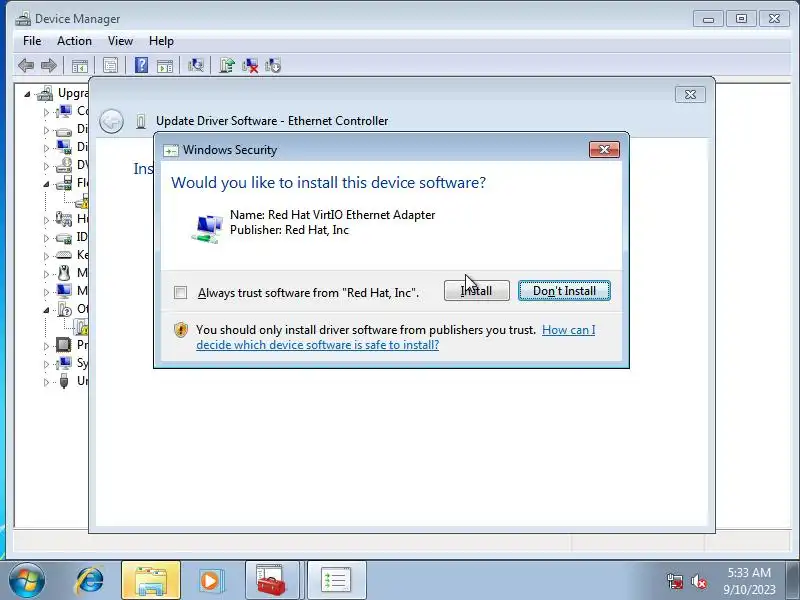Expand the Human Interface Devices category arrow
Image resolution: width=800 pixels, height=600 pixels.
tap(46, 220)
